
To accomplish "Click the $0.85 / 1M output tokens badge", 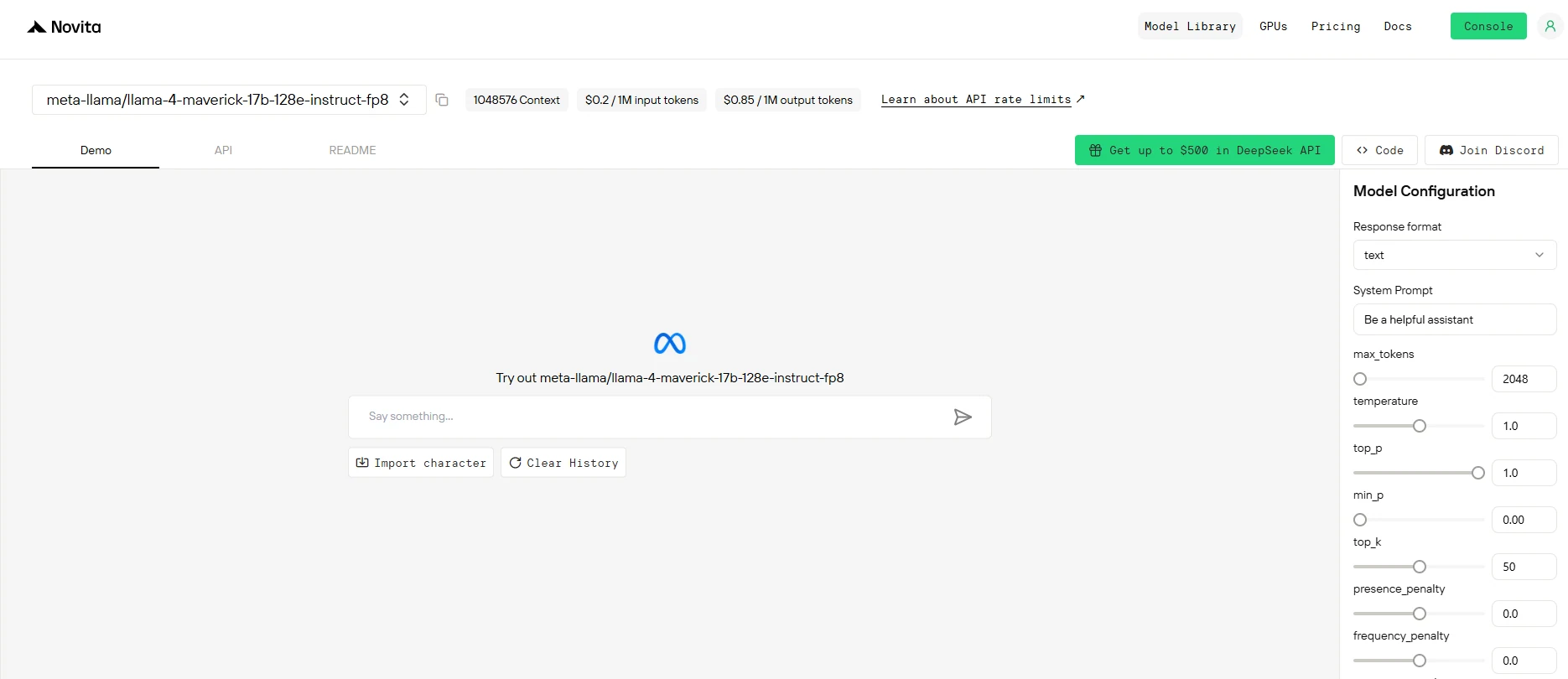I will (x=788, y=100).
